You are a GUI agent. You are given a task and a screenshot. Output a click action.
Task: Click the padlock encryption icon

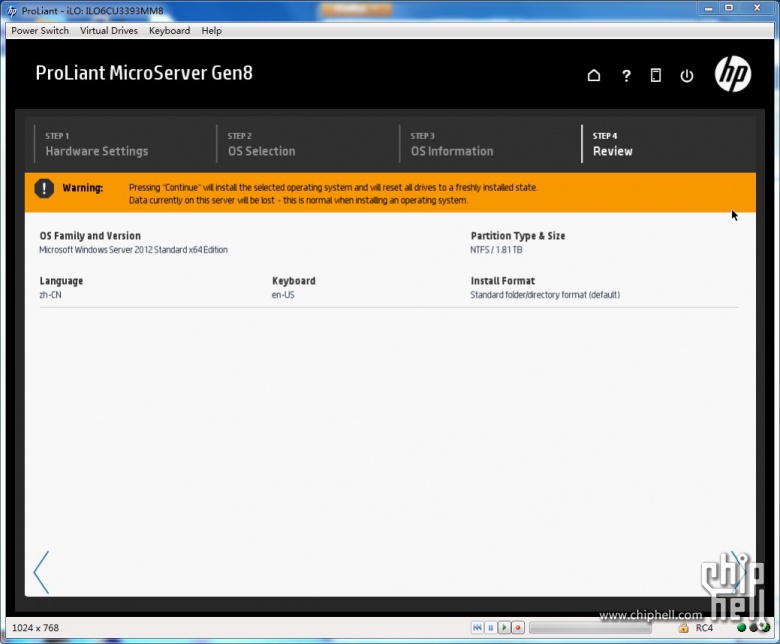click(x=683, y=628)
